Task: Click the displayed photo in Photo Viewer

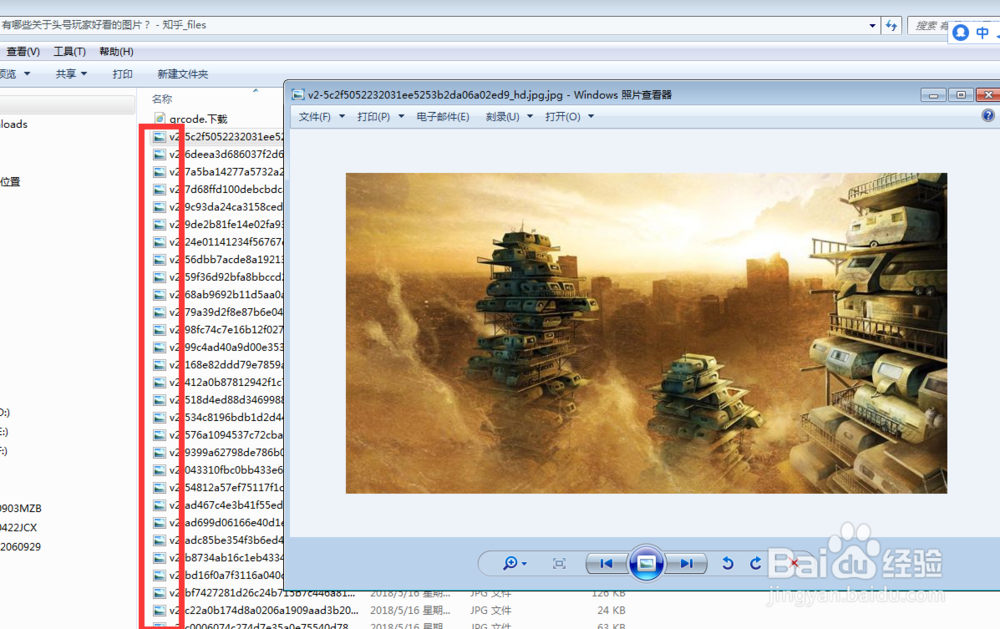Action: [646, 333]
